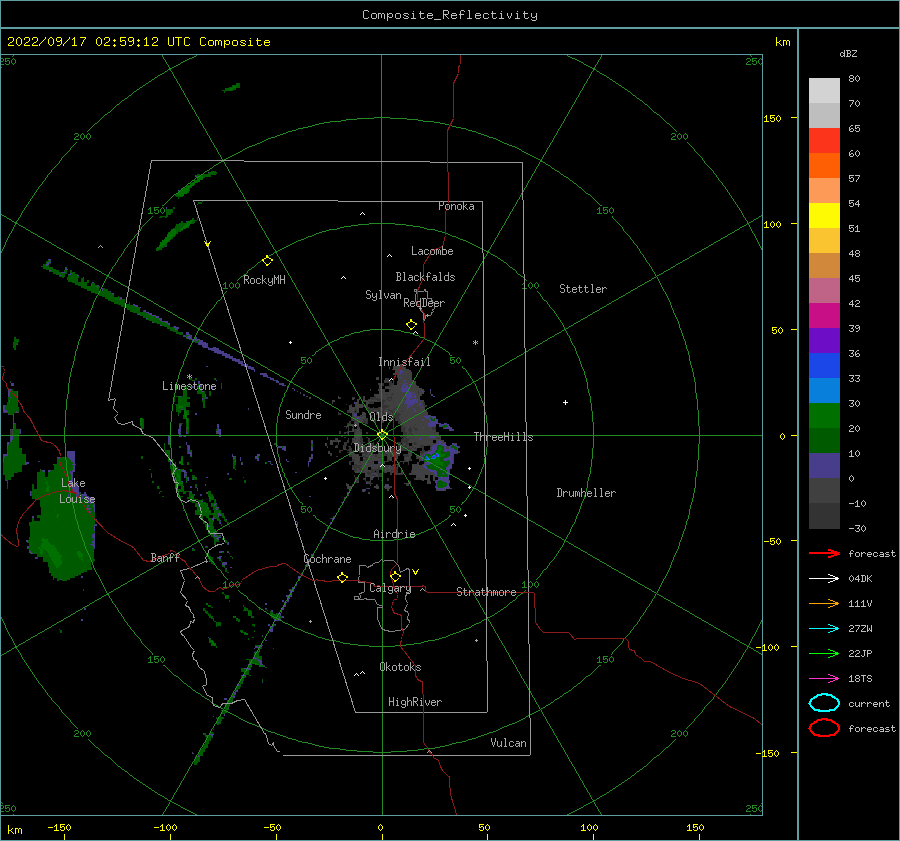Click the Sylvan label

383,296
